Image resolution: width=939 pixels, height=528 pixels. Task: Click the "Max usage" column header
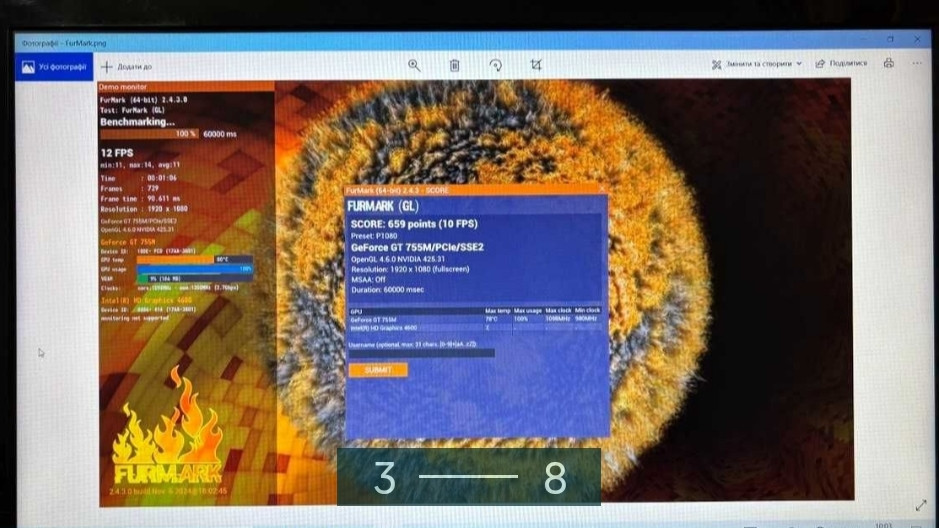(528, 311)
